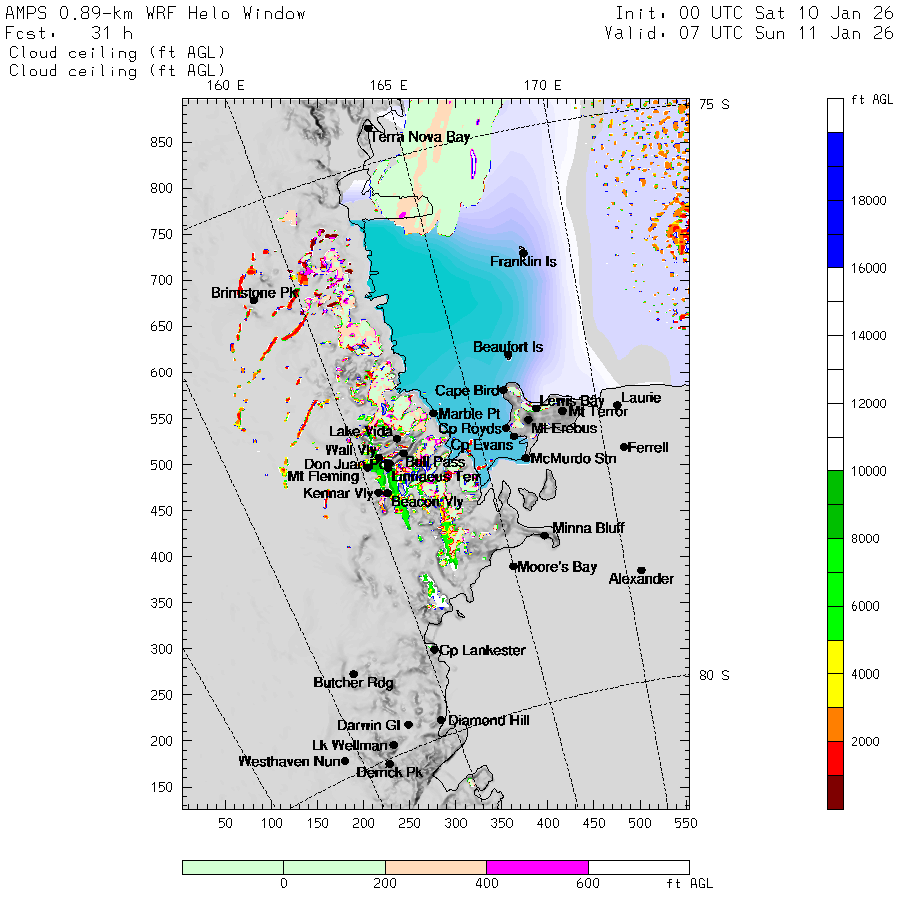Click the Beaufort Is location marker

pyautogui.click(x=508, y=355)
